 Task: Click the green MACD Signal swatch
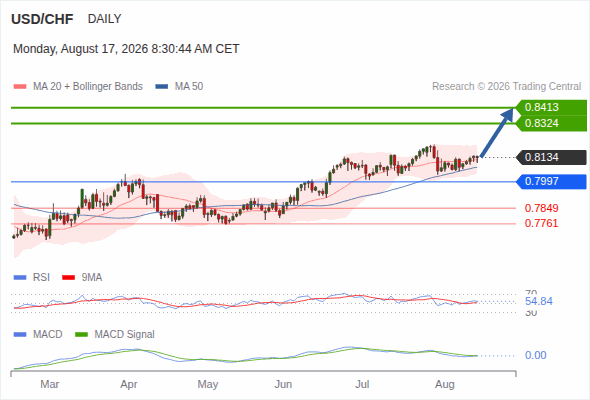point(81,335)
